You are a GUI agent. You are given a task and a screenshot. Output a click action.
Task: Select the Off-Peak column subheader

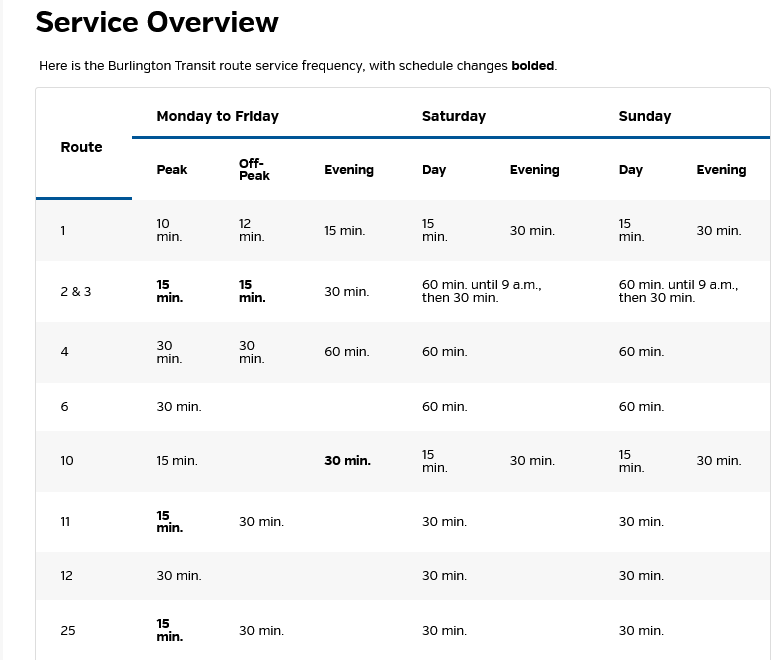254,170
